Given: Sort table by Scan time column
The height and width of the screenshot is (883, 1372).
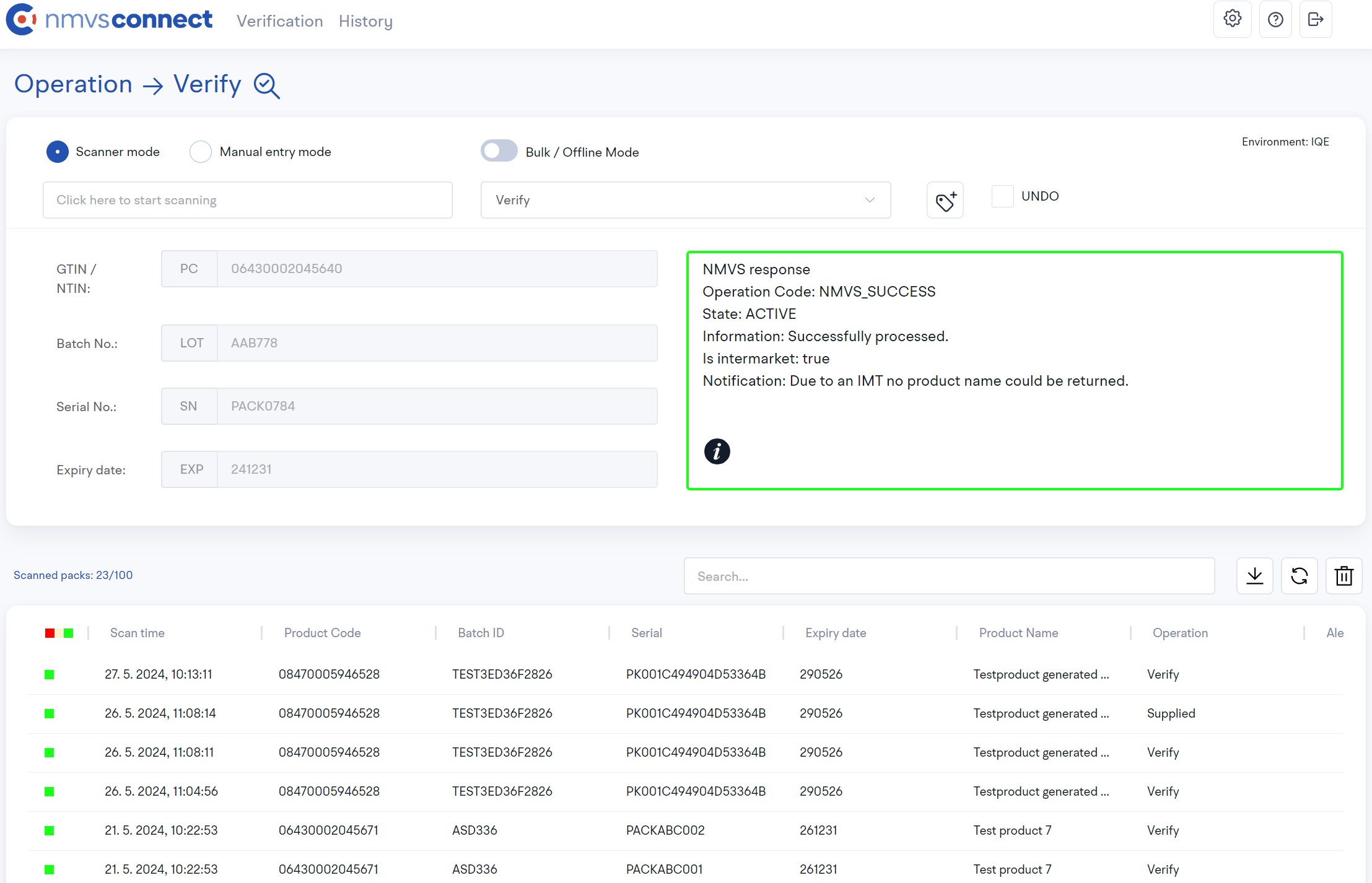Looking at the screenshot, I should [138, 633].
